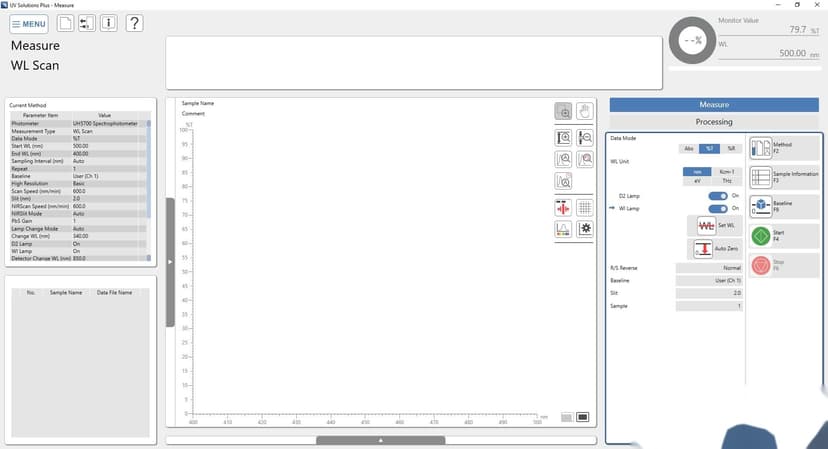Click the Set WL icon

[706, 226]
